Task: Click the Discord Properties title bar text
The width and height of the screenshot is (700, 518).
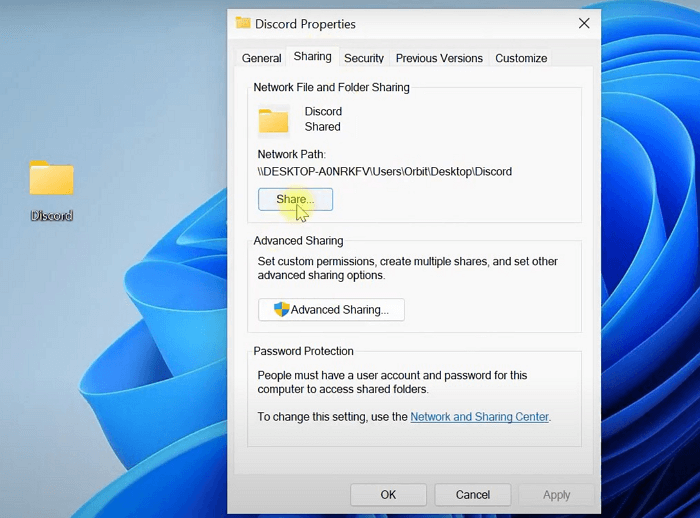Action: coord(305,24)
